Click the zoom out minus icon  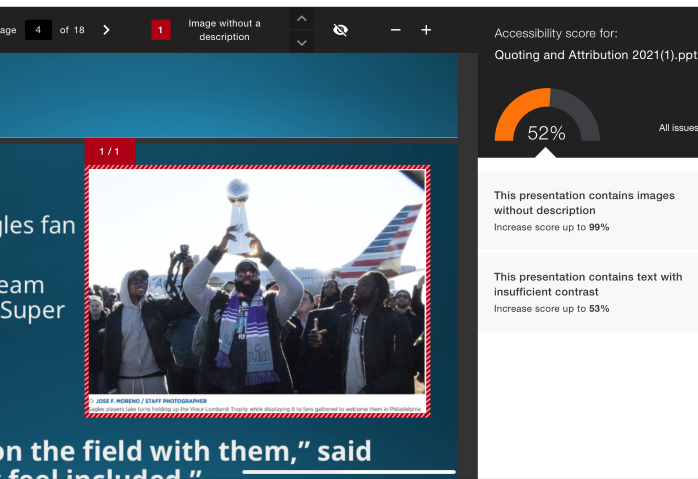tap(396, 30)
